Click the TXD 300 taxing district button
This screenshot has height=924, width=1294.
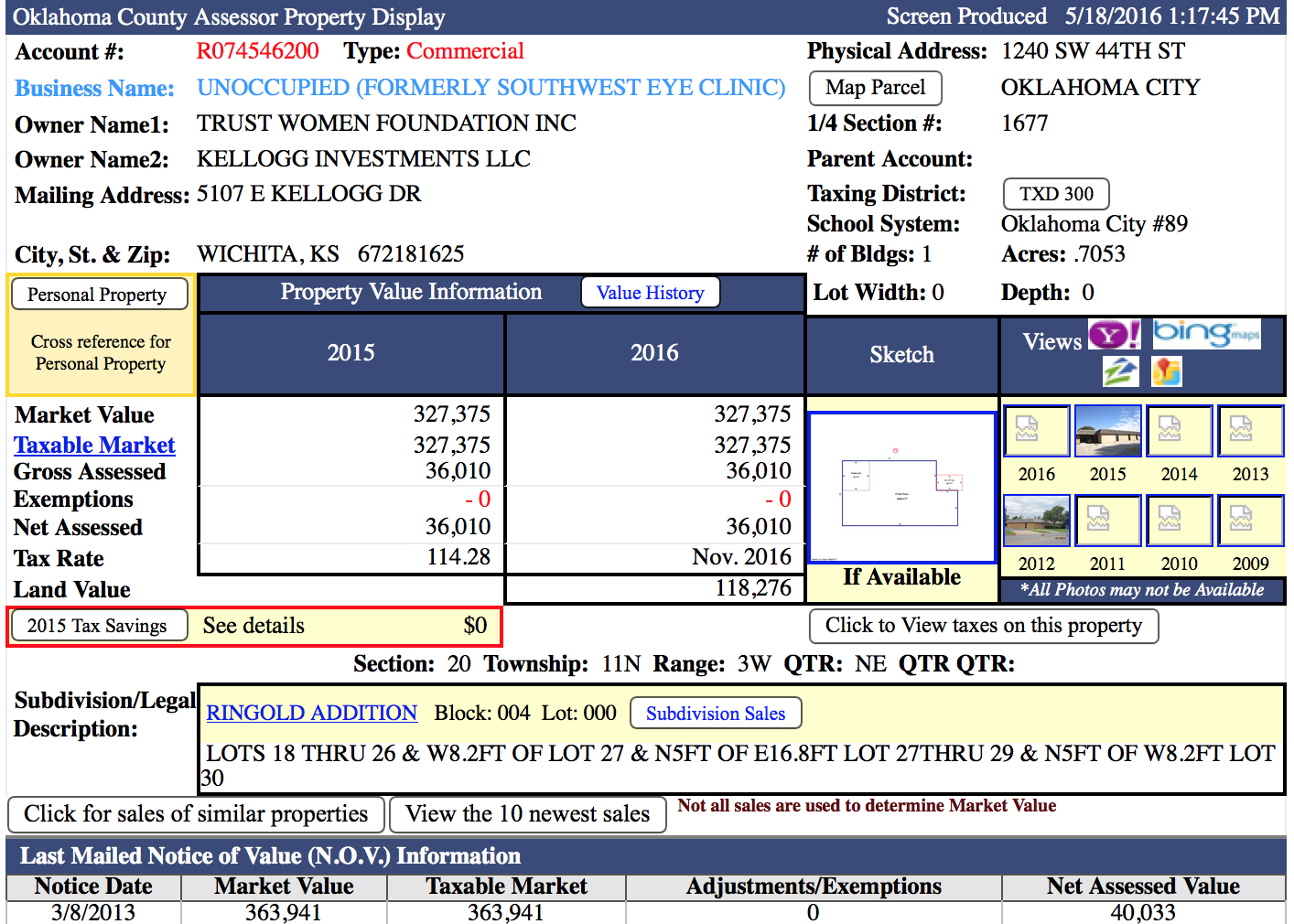(1056, 194)
